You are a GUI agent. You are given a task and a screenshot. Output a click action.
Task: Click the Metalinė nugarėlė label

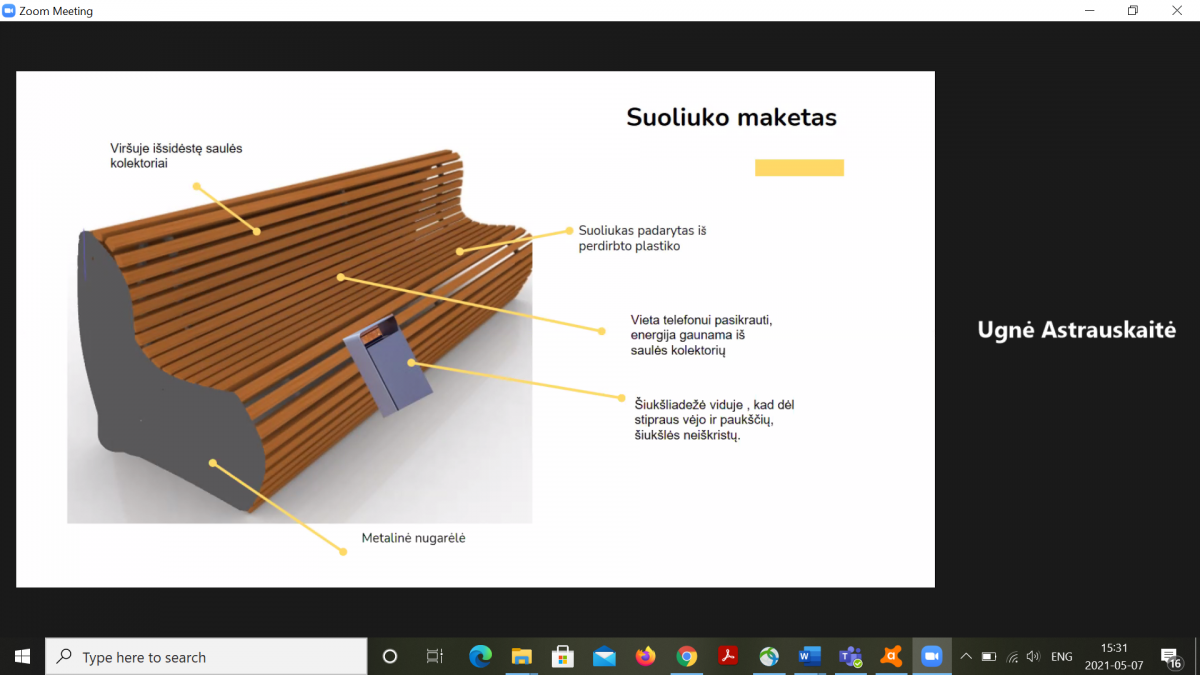[x=413, y=538]
